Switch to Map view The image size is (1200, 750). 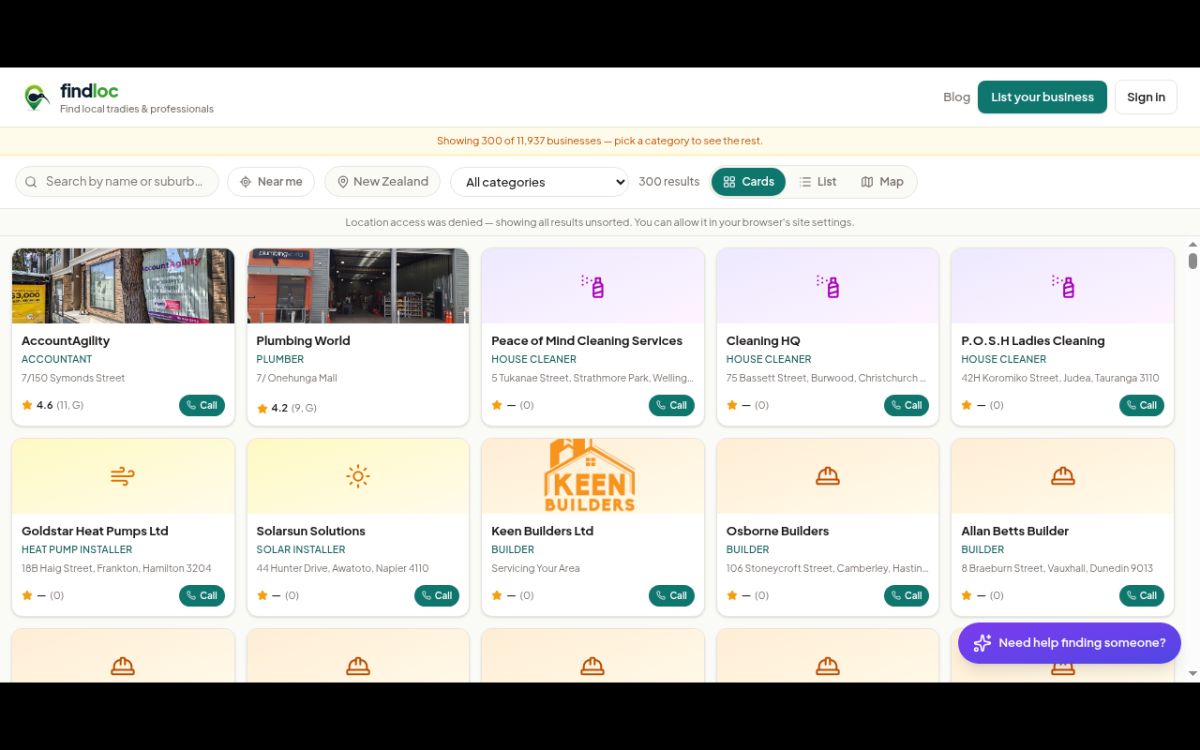[882, 182]
